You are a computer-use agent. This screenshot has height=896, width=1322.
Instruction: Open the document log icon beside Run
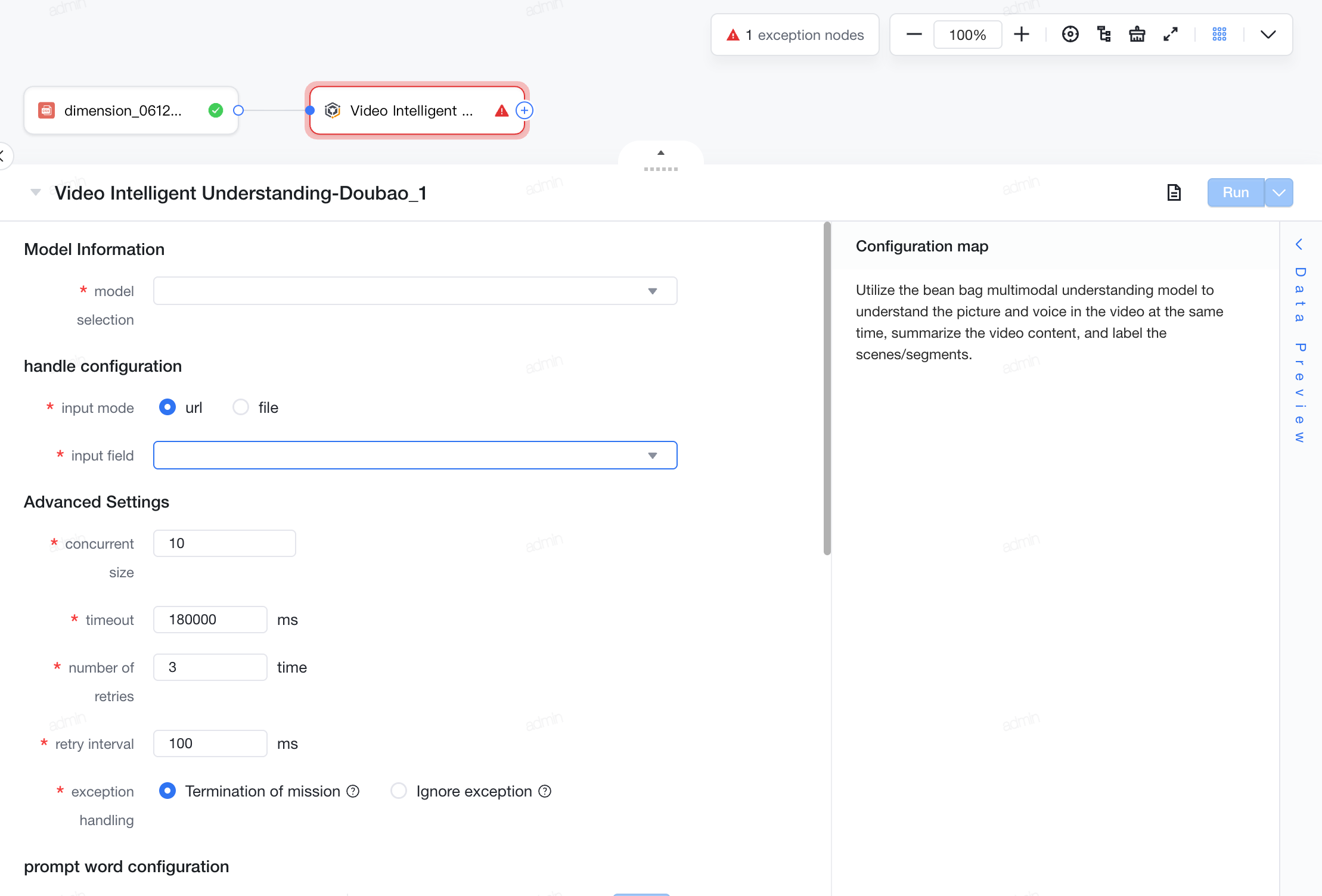[1174, 192]
